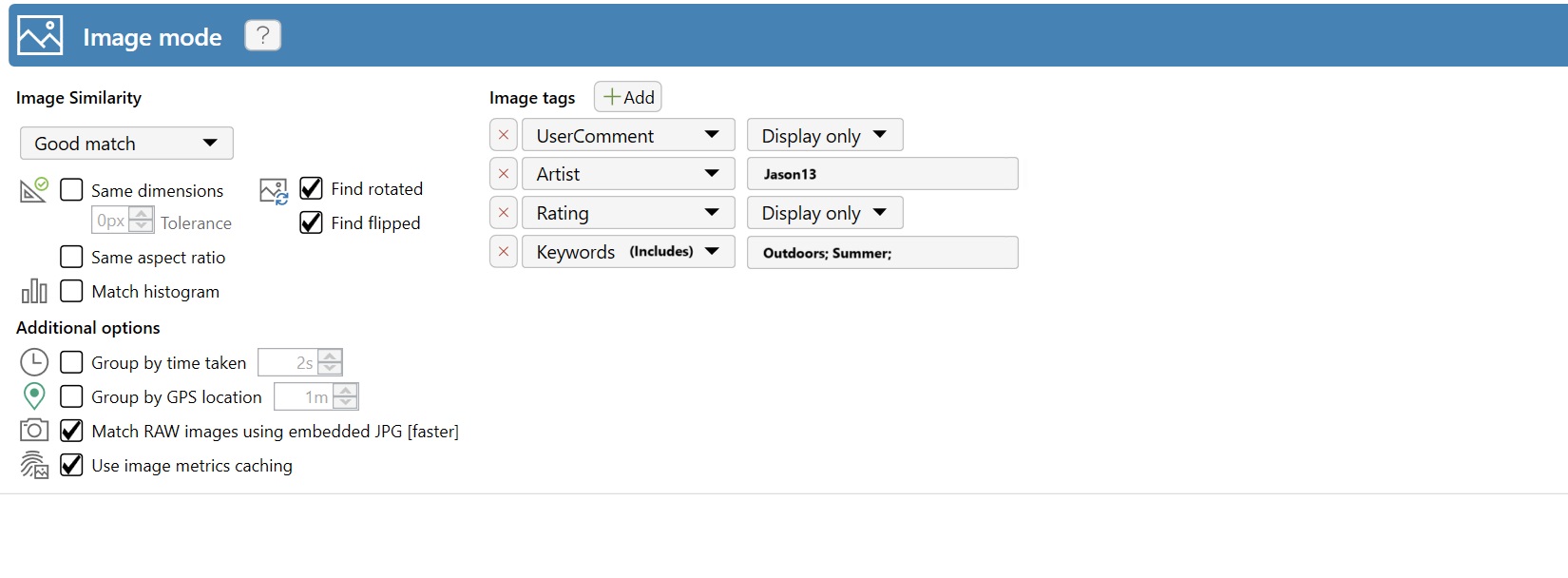Click the GPS location pin icon
The height and width of the screenshot is (578, 1568).
point(34,396)
